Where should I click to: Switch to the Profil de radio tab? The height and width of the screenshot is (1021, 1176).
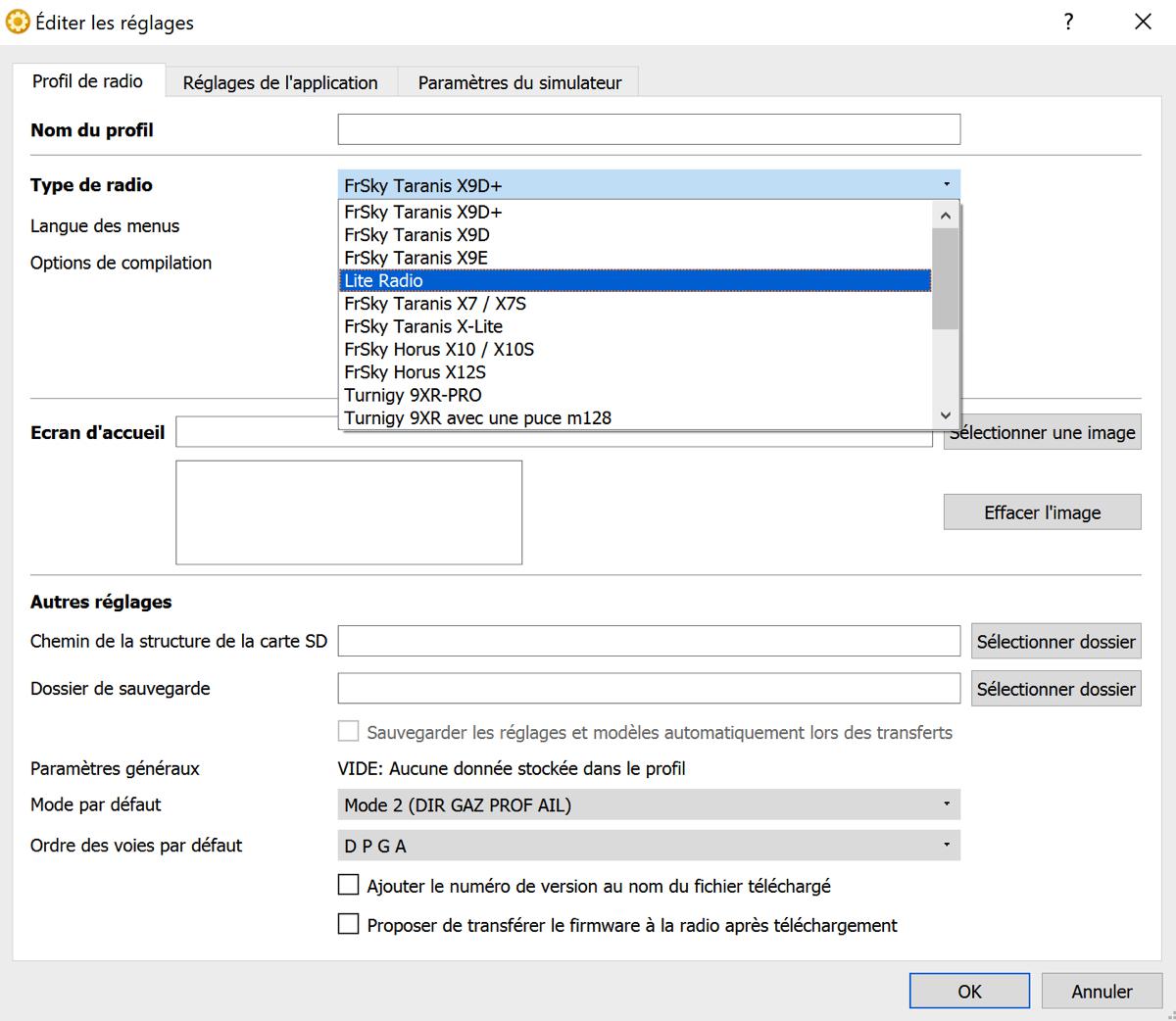pos(87,81)
